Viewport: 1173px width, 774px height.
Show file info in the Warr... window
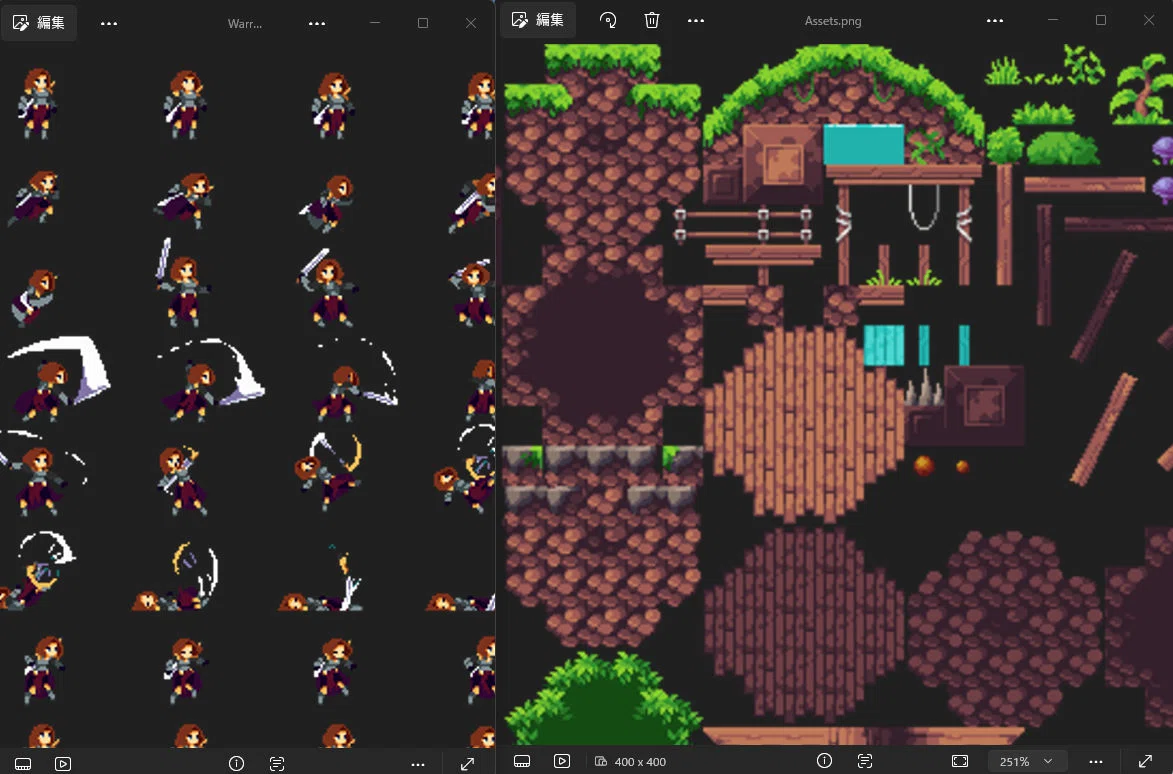[236, 764]
